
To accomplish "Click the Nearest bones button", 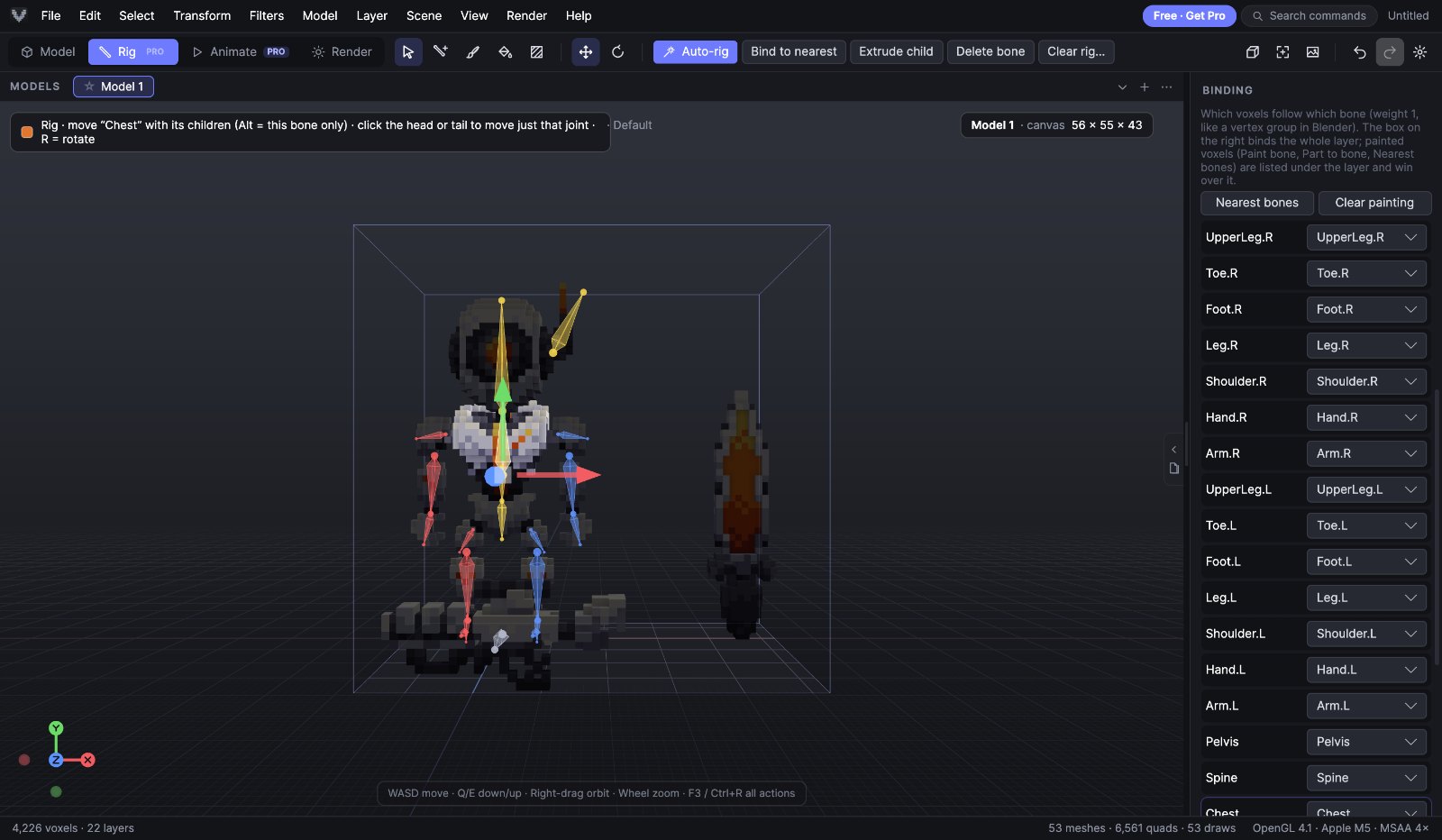I will (1257, 203).
